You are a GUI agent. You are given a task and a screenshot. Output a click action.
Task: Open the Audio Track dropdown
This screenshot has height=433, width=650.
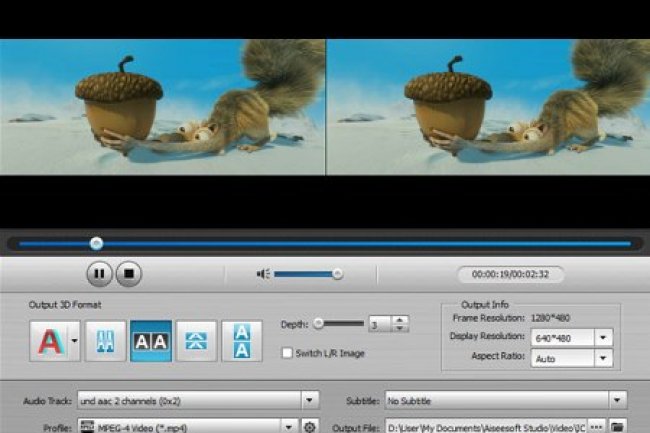click(x=309, y=401)
